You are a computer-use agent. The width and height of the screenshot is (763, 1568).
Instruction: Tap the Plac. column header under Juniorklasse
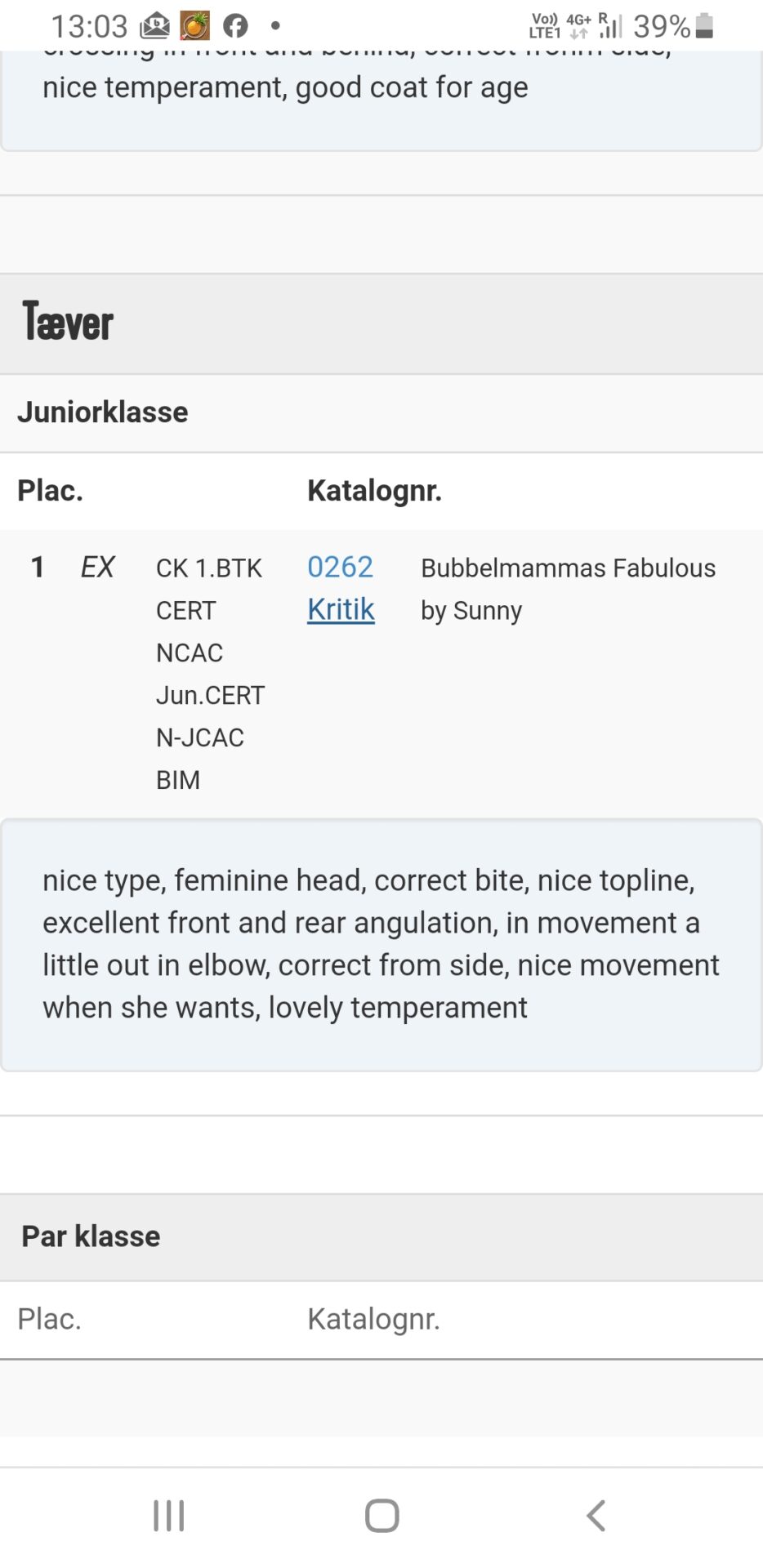click(x=51, y=491)
